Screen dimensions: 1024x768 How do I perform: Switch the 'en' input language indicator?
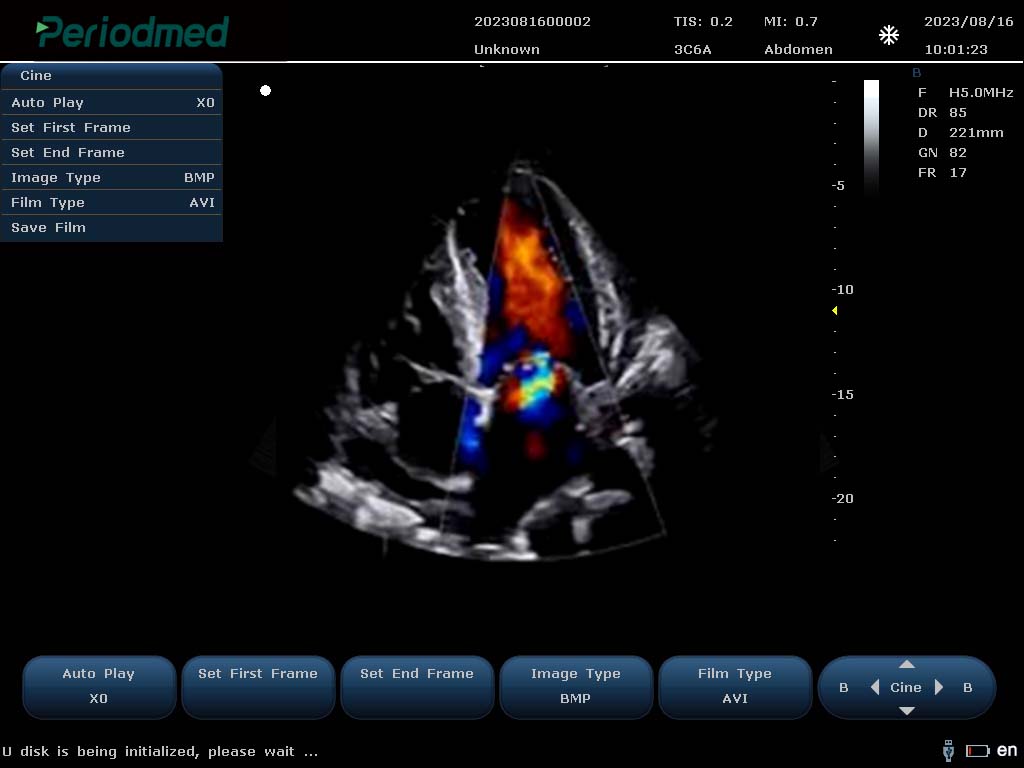pos(1006,750)
